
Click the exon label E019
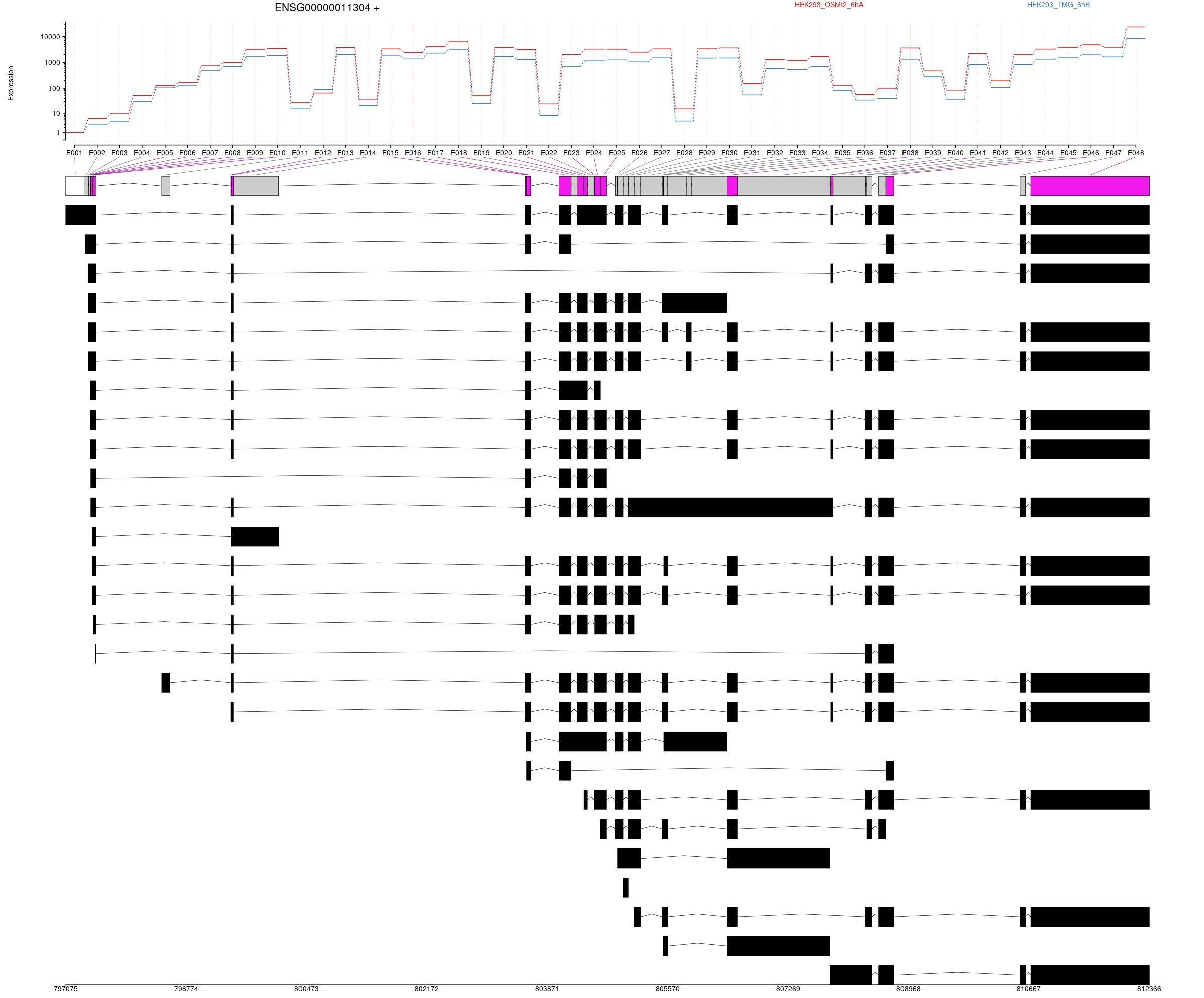point(481,153)
